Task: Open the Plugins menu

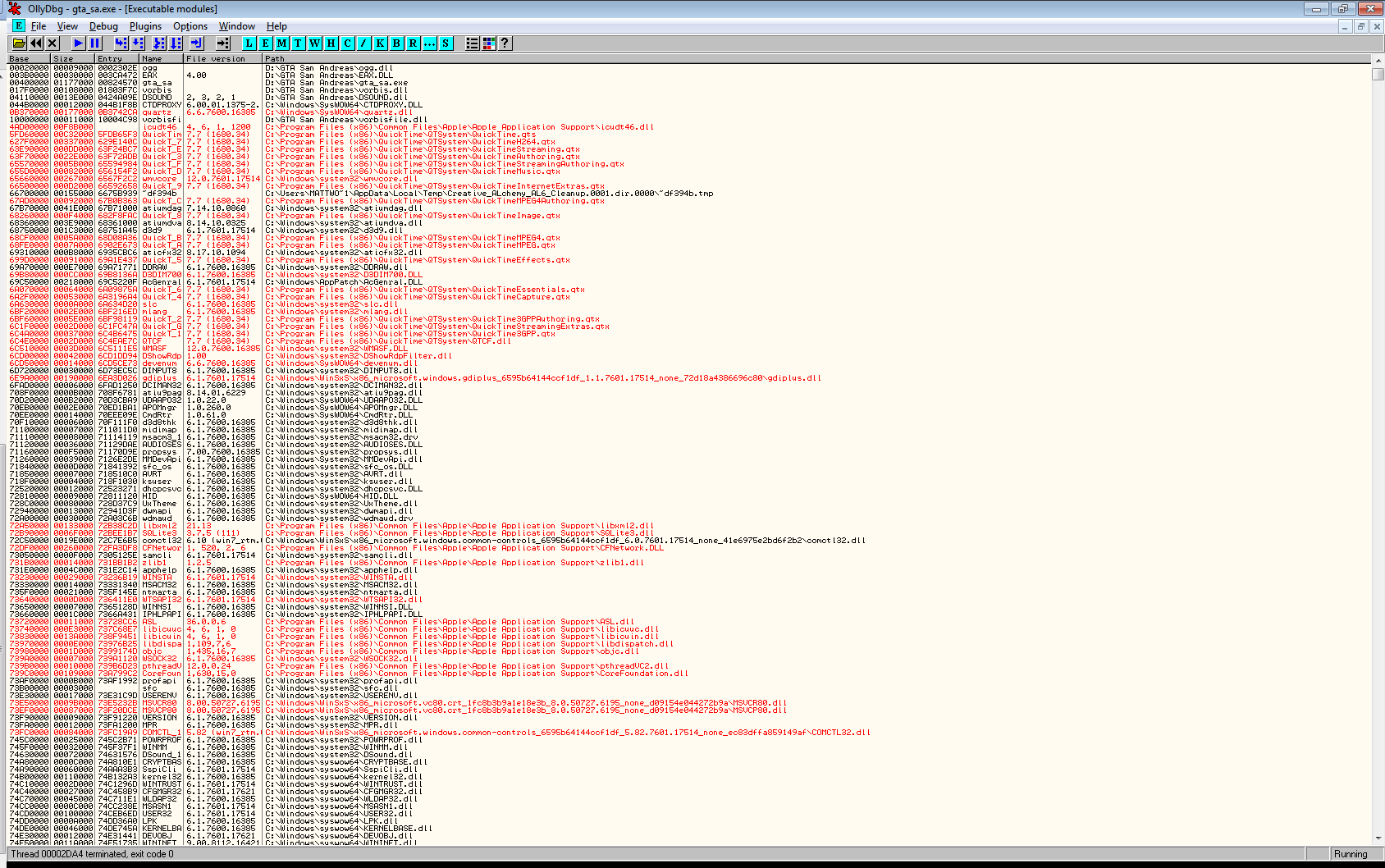Action: [145, 25]
